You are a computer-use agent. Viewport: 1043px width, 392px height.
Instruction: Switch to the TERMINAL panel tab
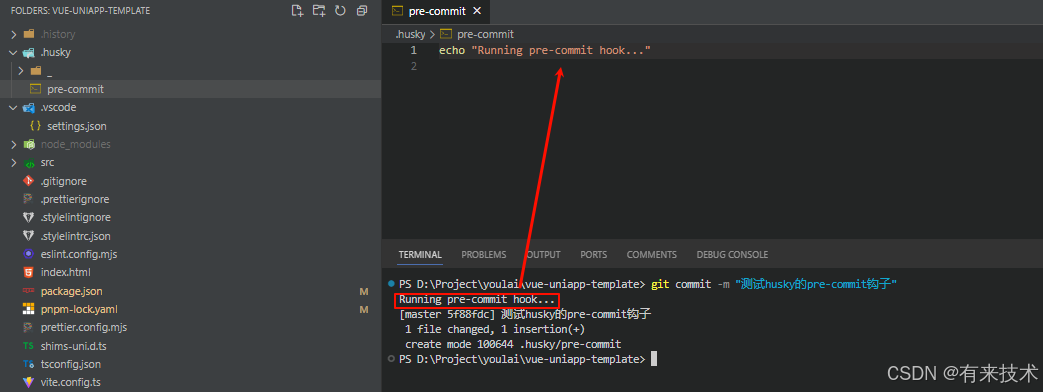tap(420, 255)
